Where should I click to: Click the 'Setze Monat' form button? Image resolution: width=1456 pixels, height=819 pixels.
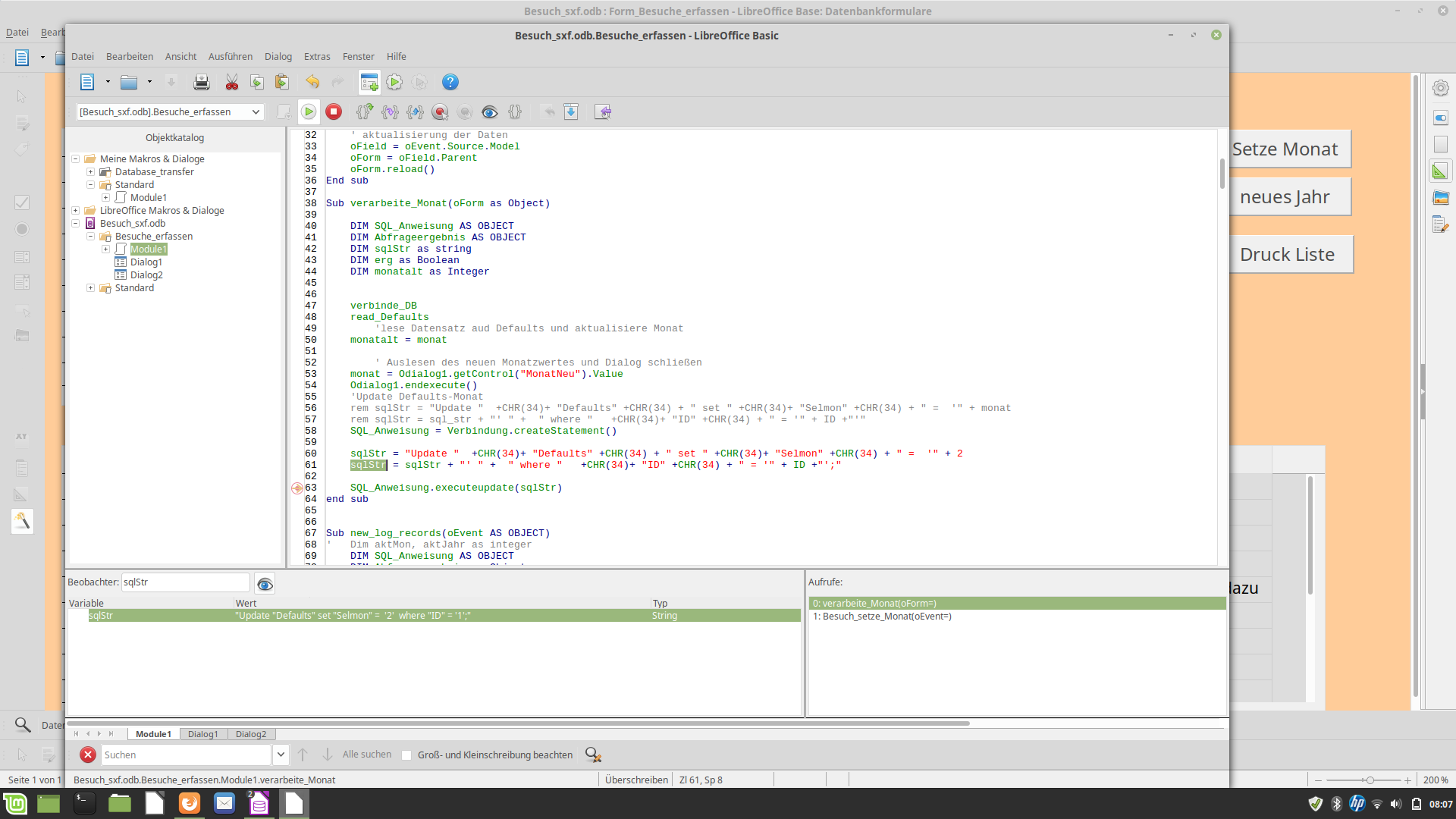pos(1287,149)
